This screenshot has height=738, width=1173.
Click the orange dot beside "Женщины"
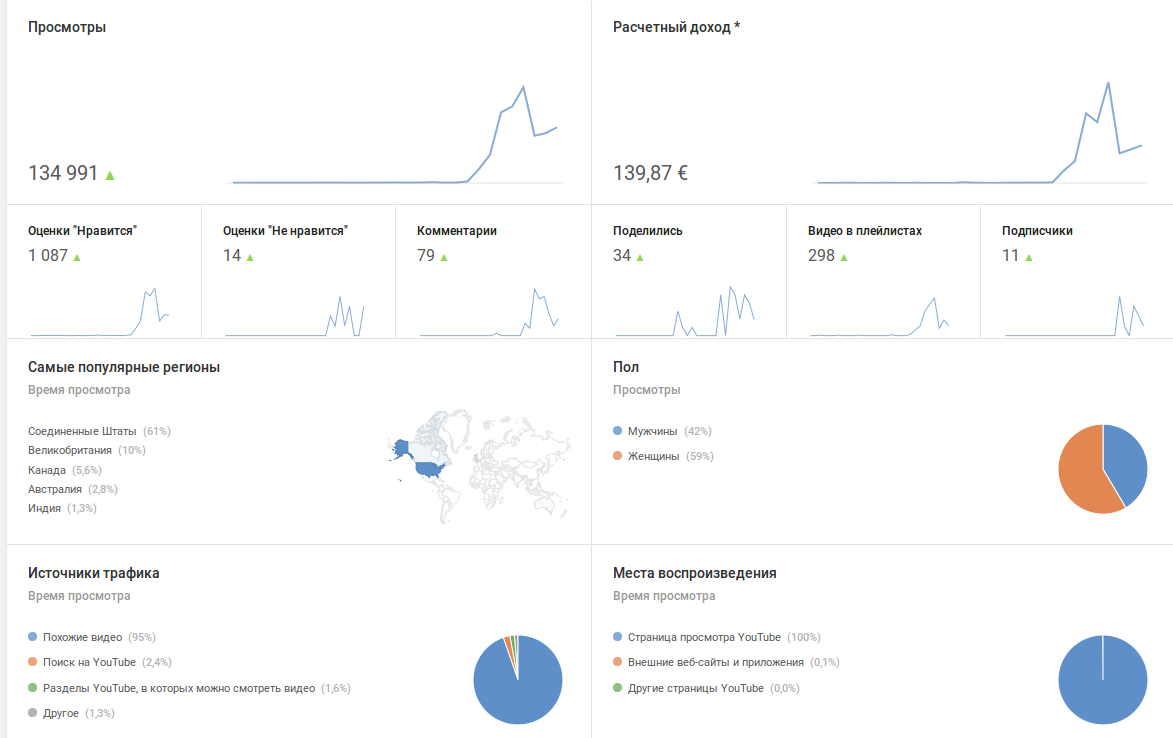coord(618,456)
